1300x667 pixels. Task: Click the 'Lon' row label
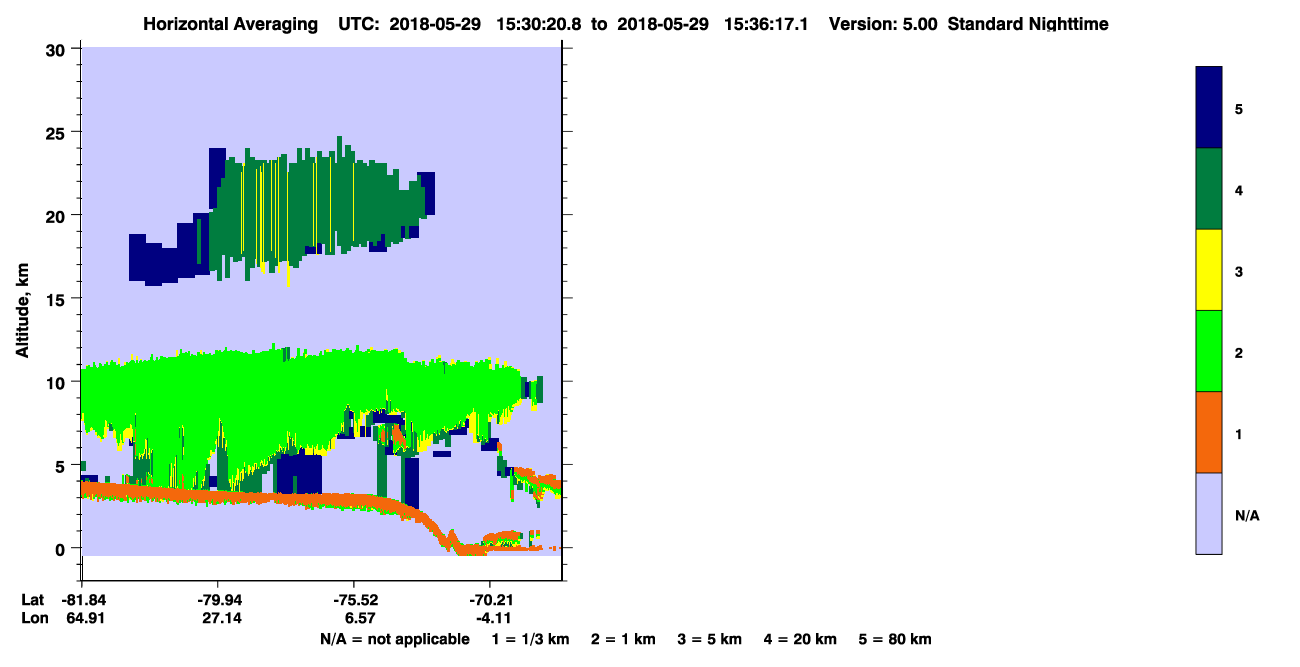pyautogui.click(x=33, y=618)
